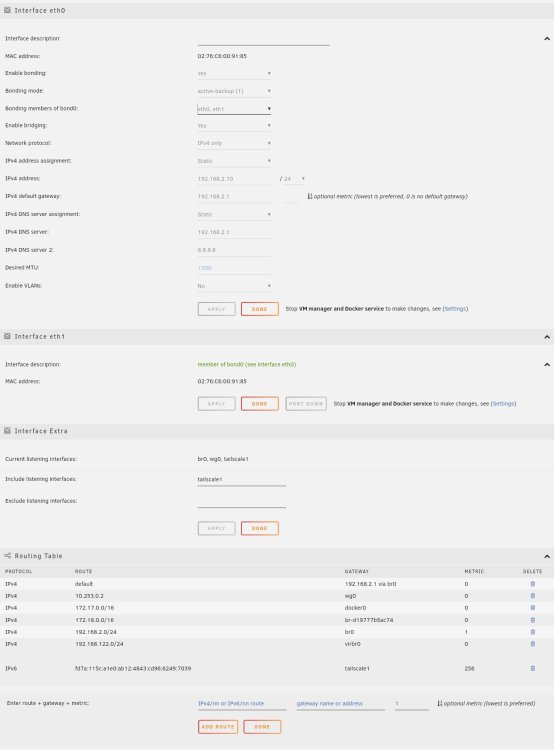Click the Exclude listening interfaces field
This screenshot has width=554, height=750.
(x=242, y=501)
